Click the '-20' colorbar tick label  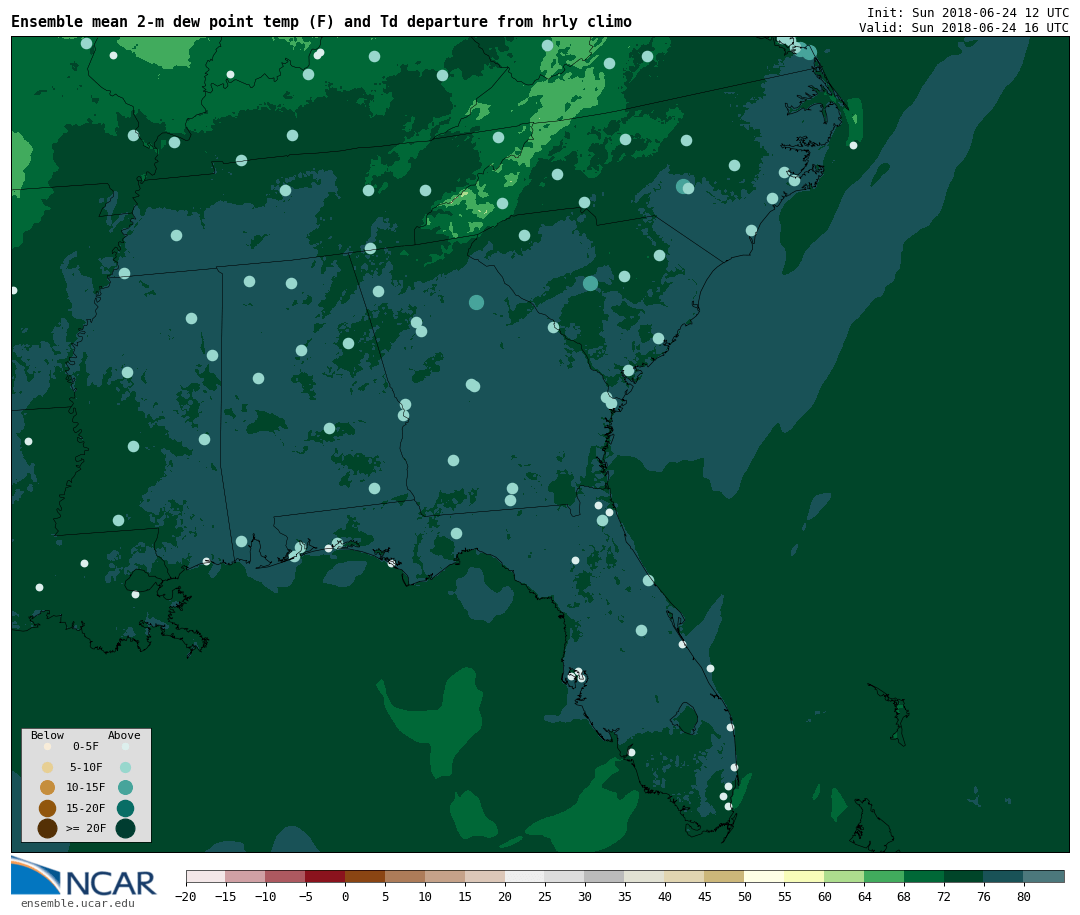click(x=185, y=897)
